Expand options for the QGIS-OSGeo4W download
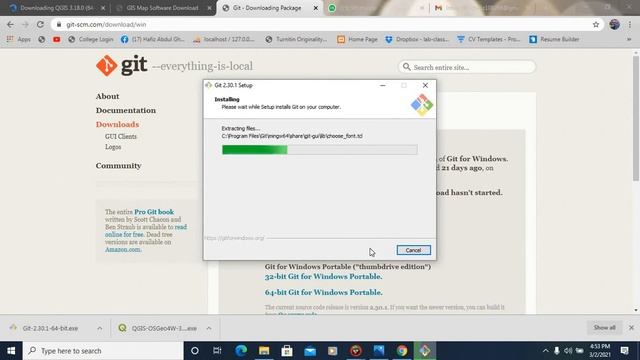The width and height of the screenshot is (640, 360). point(209,328)
